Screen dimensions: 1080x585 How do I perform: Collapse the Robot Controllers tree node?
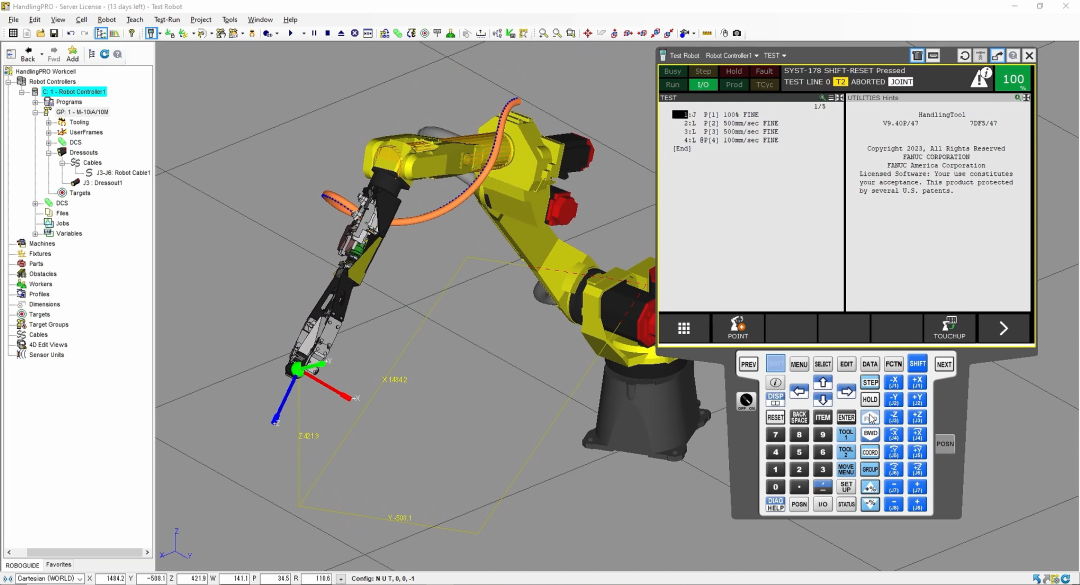pyautogui.click(x=10, y=81)
